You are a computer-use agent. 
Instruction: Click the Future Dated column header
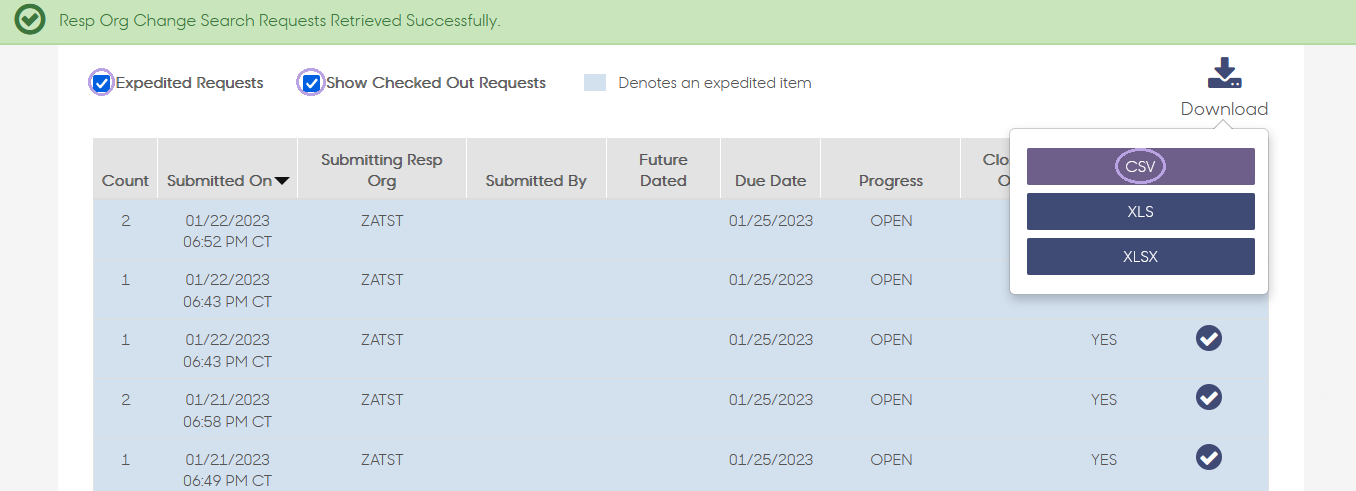[663, 168]
